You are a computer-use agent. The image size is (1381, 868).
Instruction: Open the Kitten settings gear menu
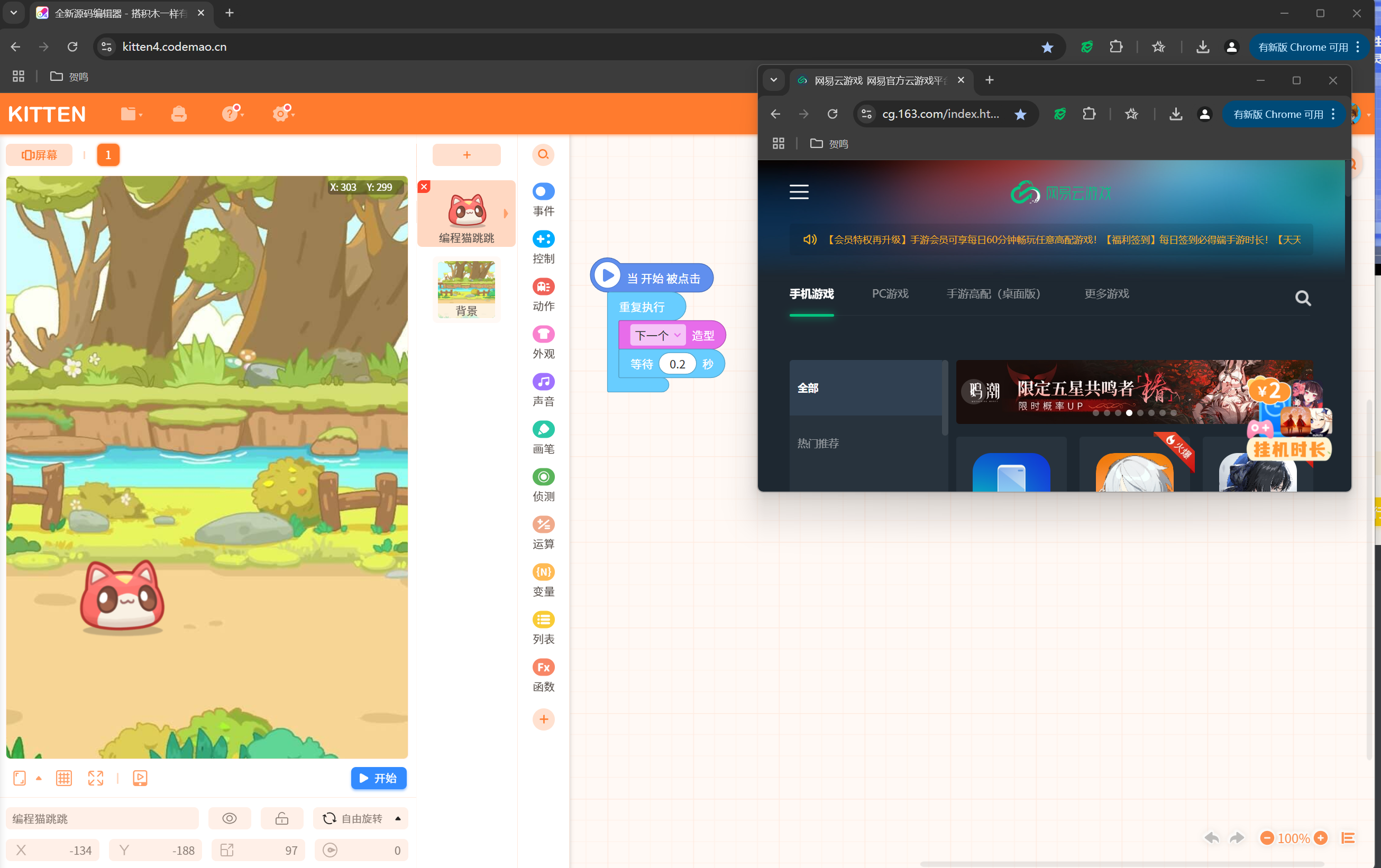click(x=283, y=113)
